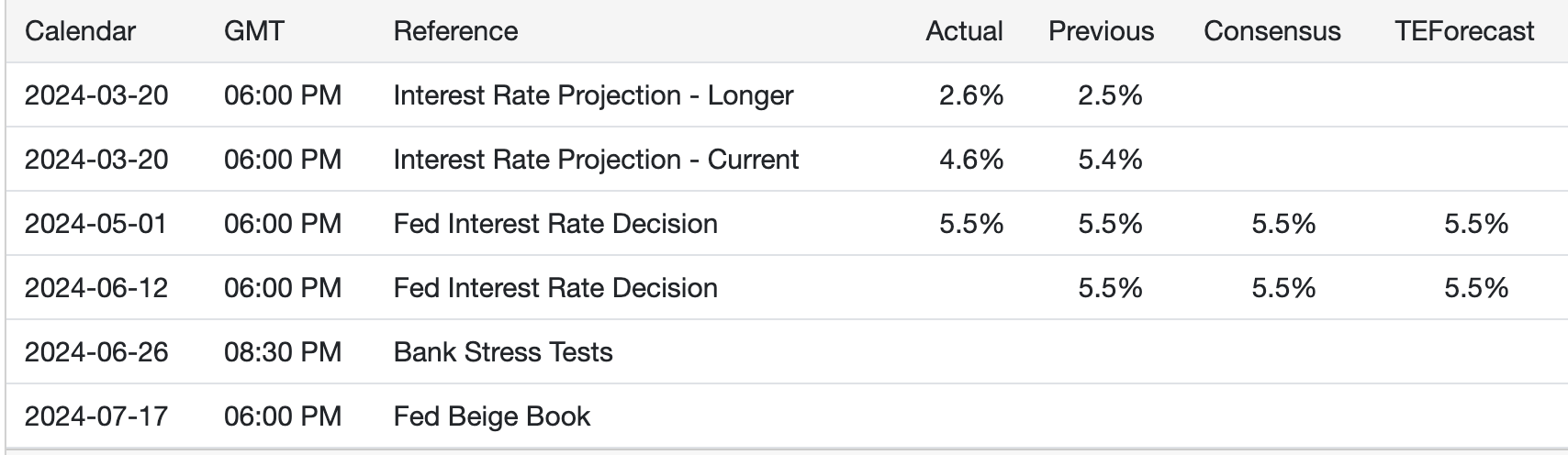Click the 2.5% previous value
This screenshot has height=455, width=1568.
[1110, 95]
